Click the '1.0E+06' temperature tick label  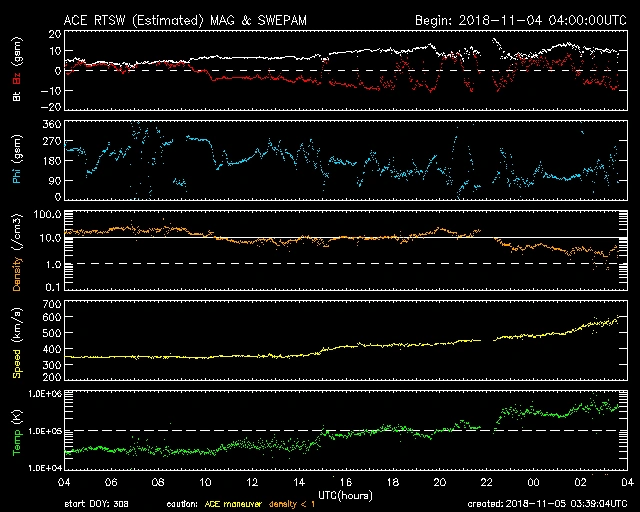point(44,394)
